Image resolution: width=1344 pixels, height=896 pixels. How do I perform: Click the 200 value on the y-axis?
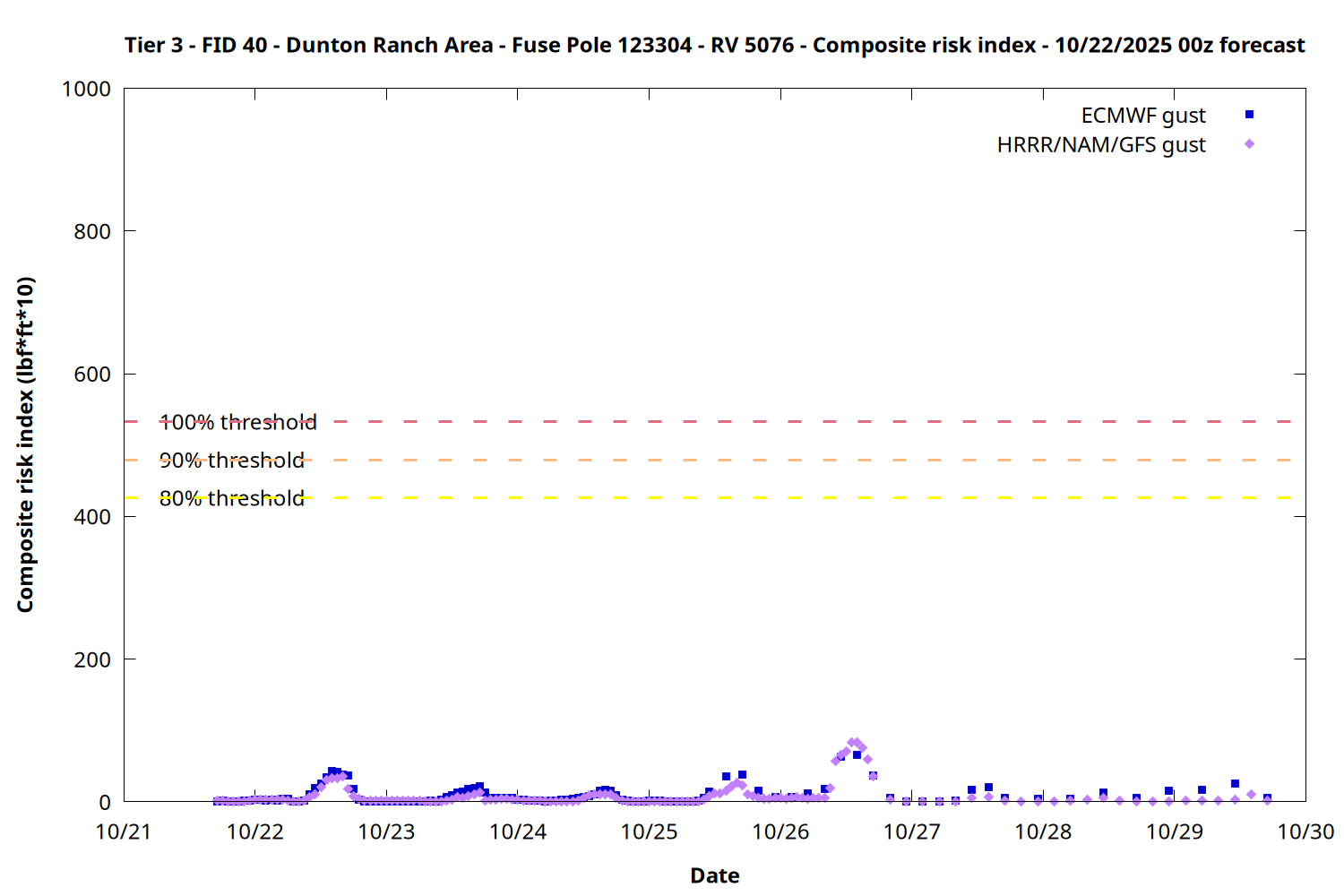pyautogui.click(x=92, y=659)
